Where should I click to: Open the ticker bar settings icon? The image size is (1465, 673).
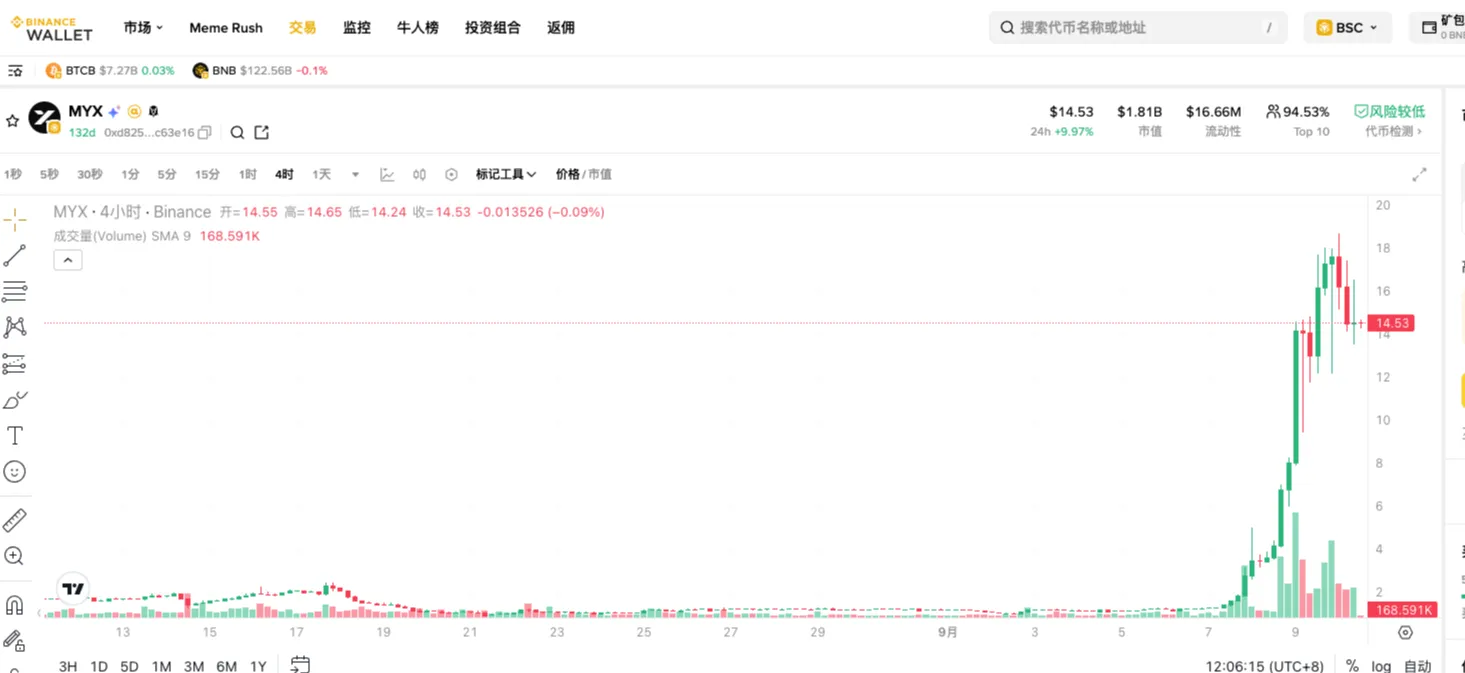point(15,71)
